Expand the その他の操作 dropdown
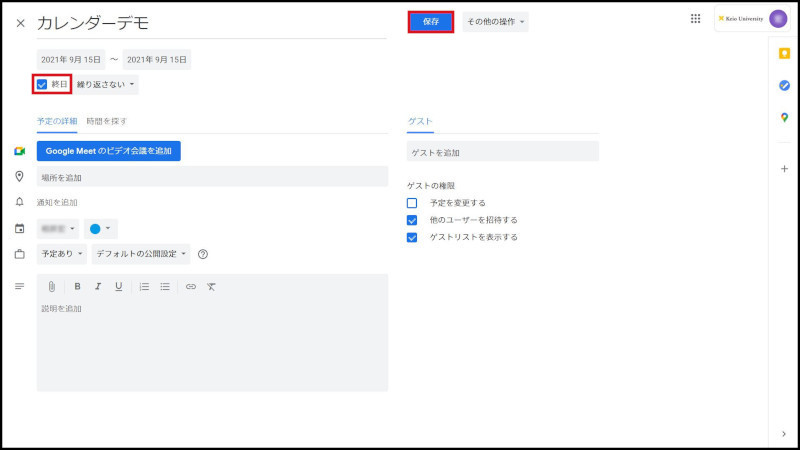Viewport: 800px width, 450px height. pyautogui.click(x=494, y=22)
